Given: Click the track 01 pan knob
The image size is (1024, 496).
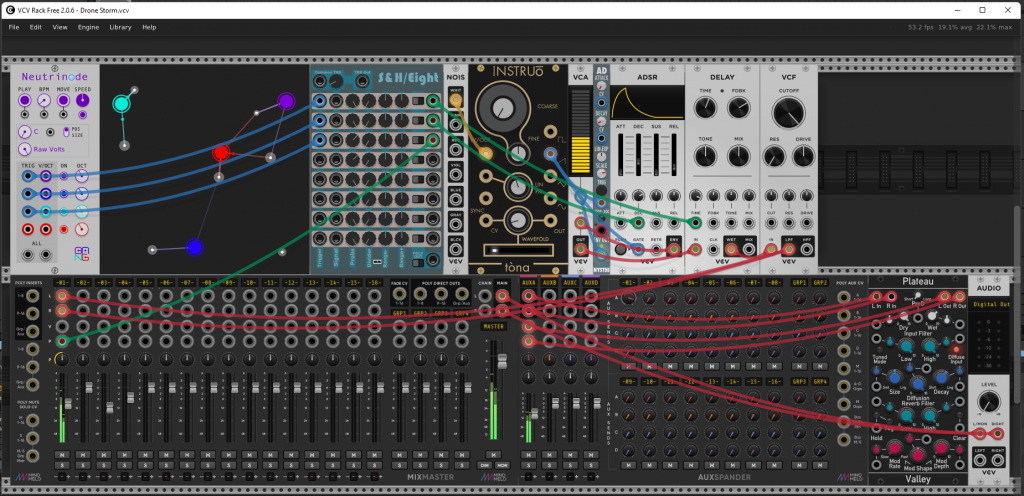Looking at the screenshot, I should click(62, 359).
